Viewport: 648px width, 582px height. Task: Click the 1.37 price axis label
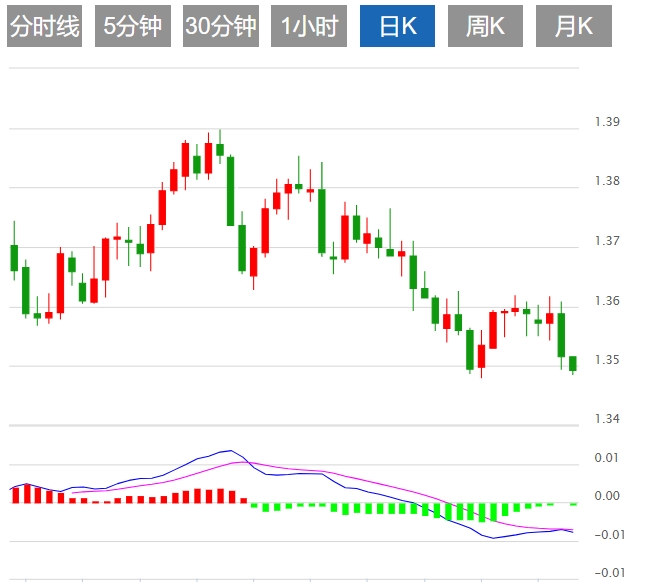pyautogui.click(x=607, y=241)
